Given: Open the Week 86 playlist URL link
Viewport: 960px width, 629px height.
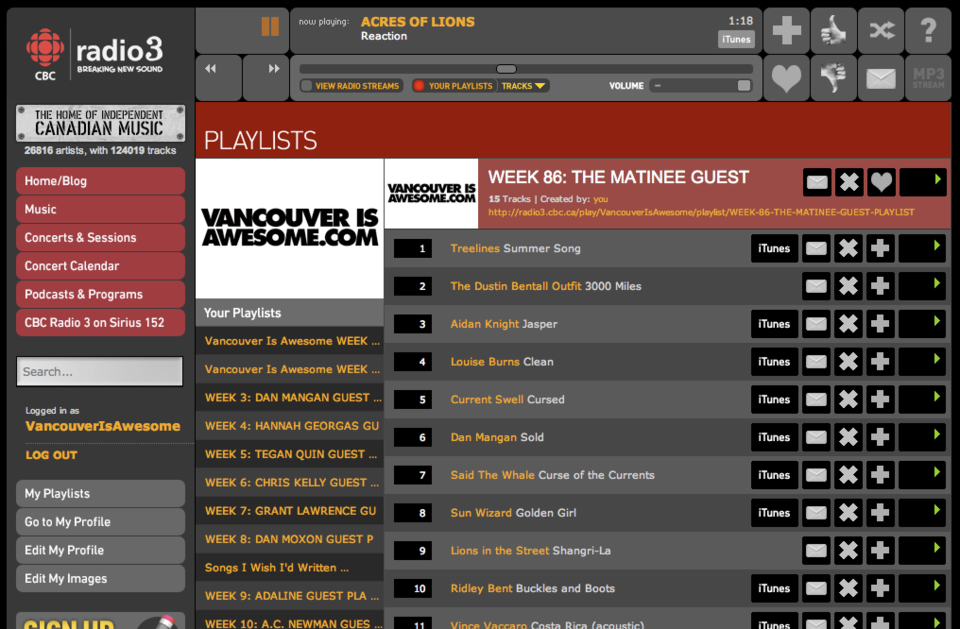Looking at the screenshot, I should tap(701, 212).
